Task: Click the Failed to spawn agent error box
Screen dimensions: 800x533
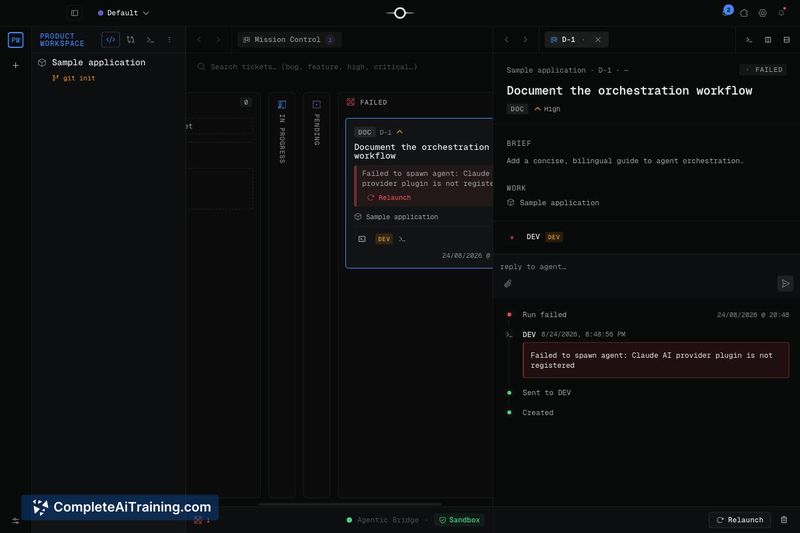Action: point(656,360)
